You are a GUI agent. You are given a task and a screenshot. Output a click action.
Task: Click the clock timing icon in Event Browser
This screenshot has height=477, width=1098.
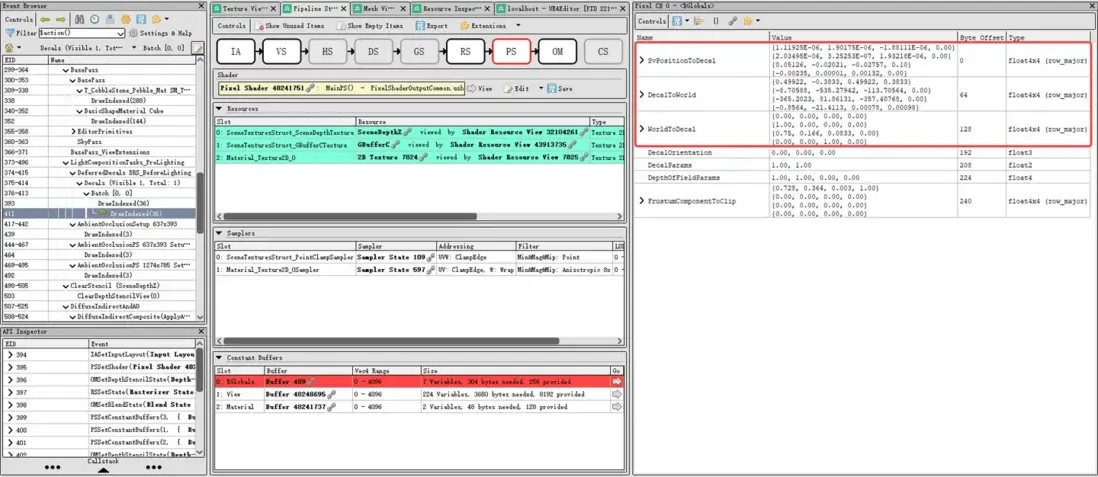tap(94, 19)
